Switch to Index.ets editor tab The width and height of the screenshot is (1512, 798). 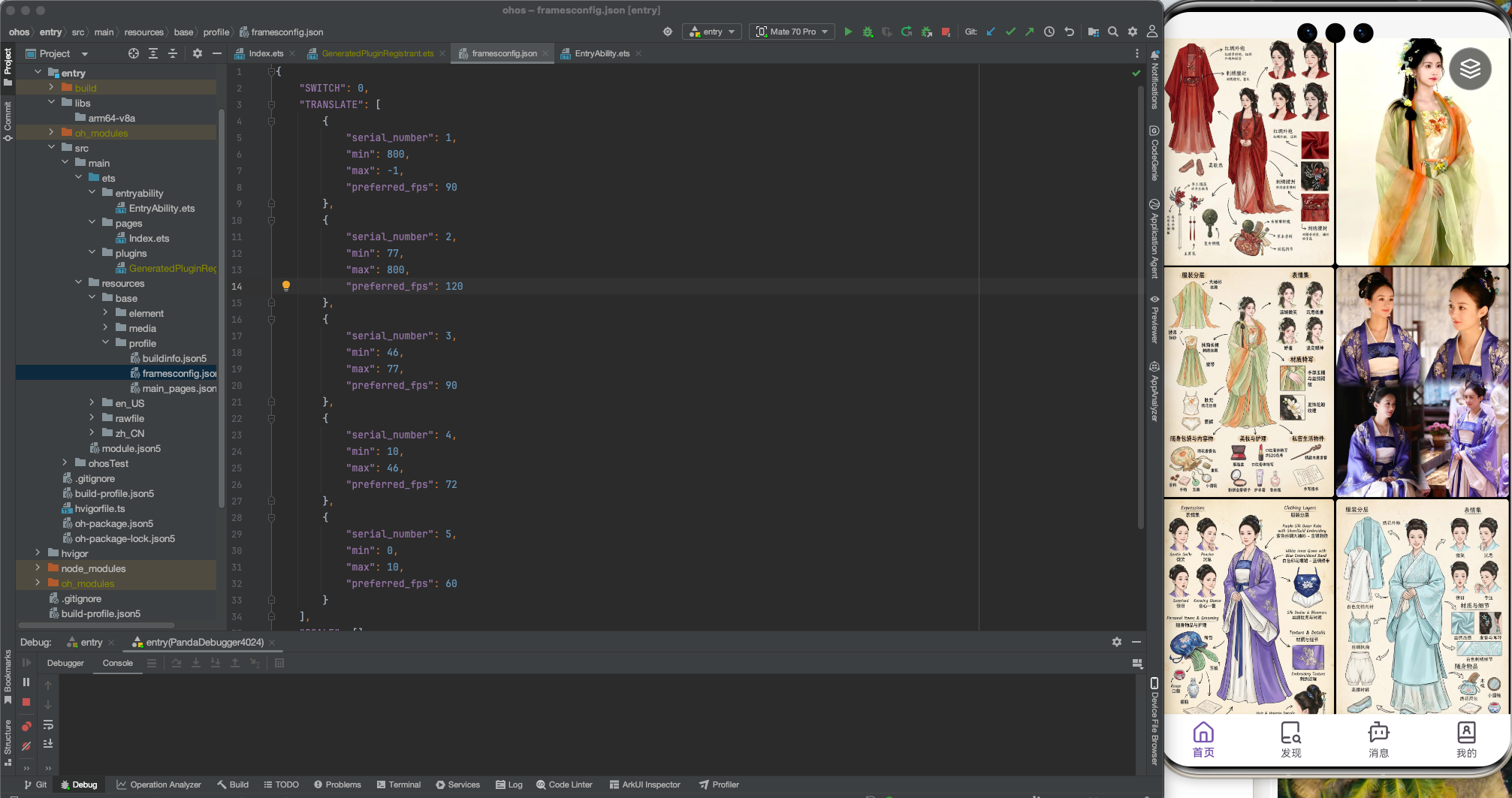265,53
